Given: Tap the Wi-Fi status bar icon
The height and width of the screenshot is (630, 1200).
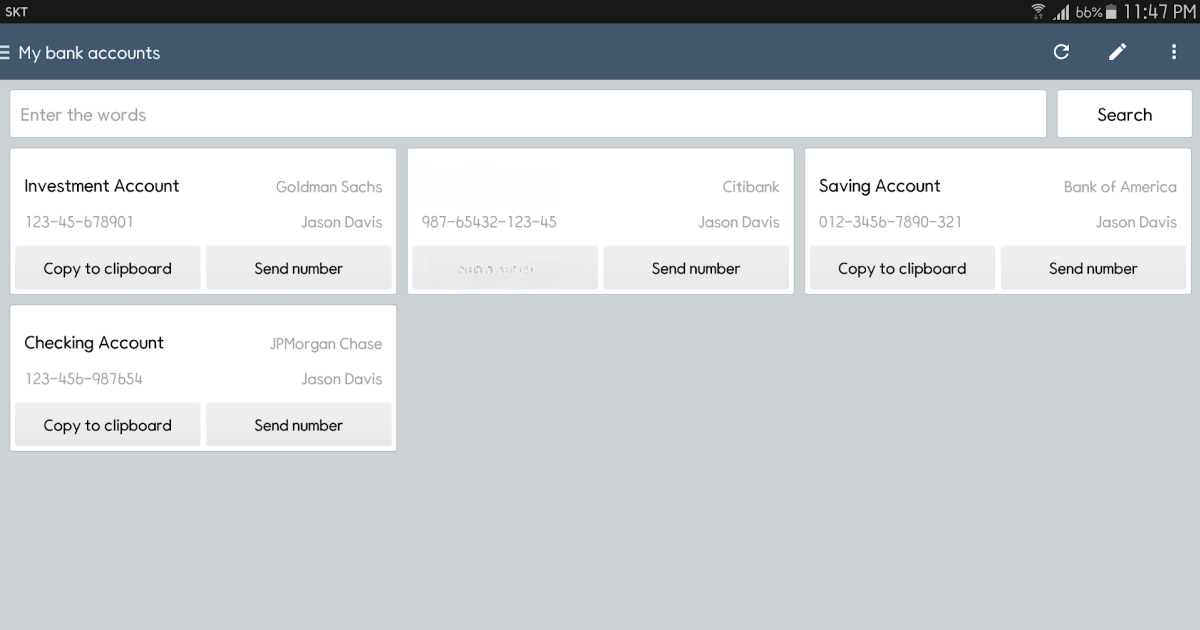Looking at the screenshot, I should tap(1038, 12).
